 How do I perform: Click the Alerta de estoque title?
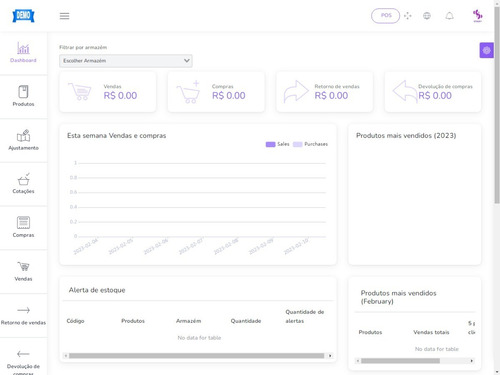[97, 290]
